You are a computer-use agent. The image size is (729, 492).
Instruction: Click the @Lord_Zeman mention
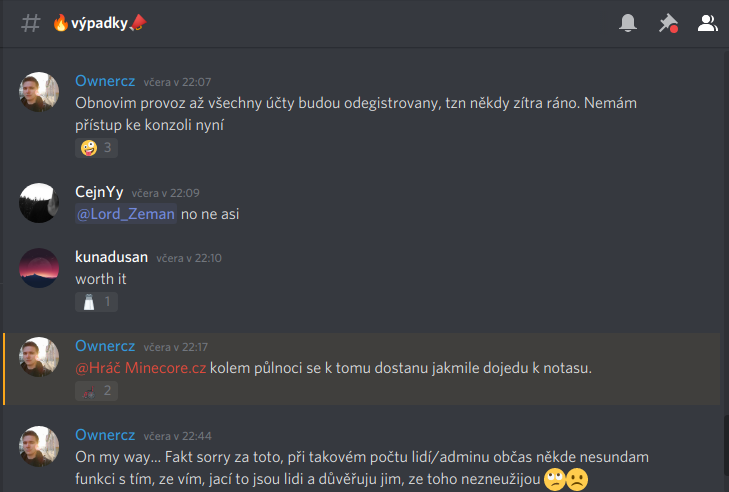coord(126,214)
